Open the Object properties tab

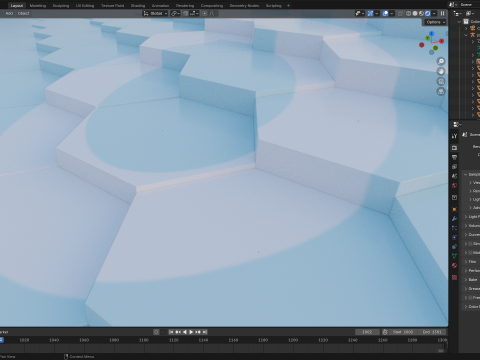[x=454, y=209]
